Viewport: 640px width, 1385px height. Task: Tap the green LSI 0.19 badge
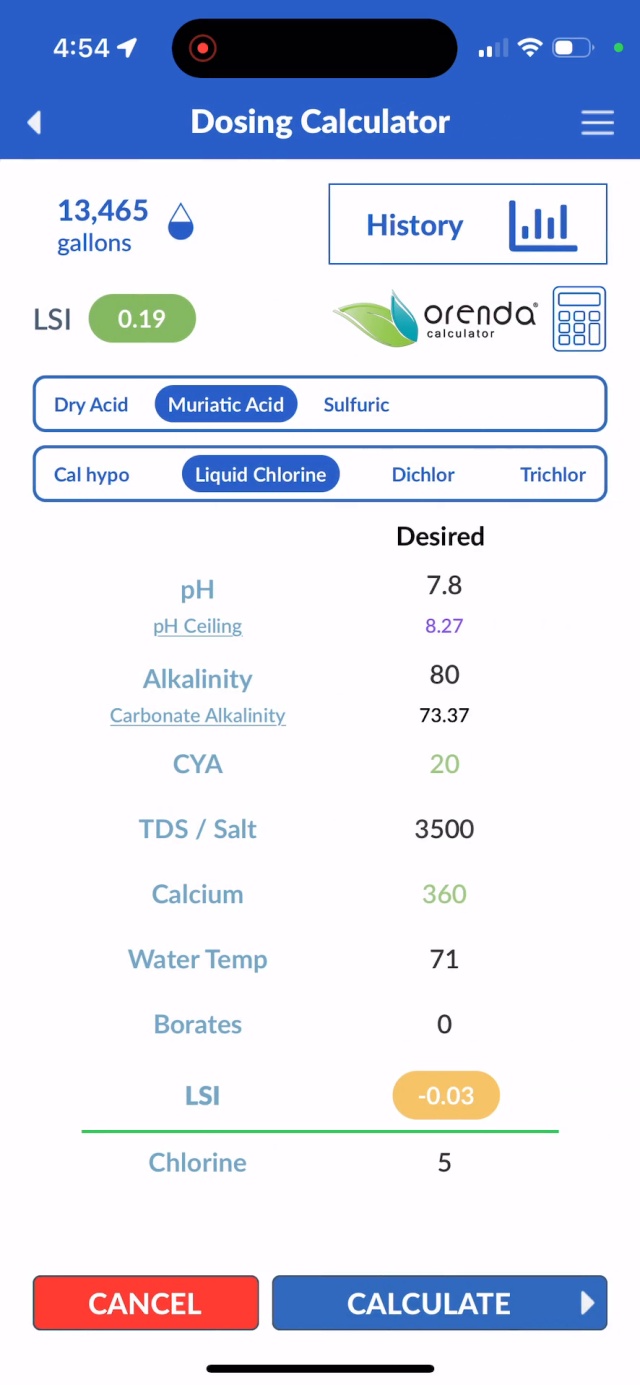(x=142, y=319)
